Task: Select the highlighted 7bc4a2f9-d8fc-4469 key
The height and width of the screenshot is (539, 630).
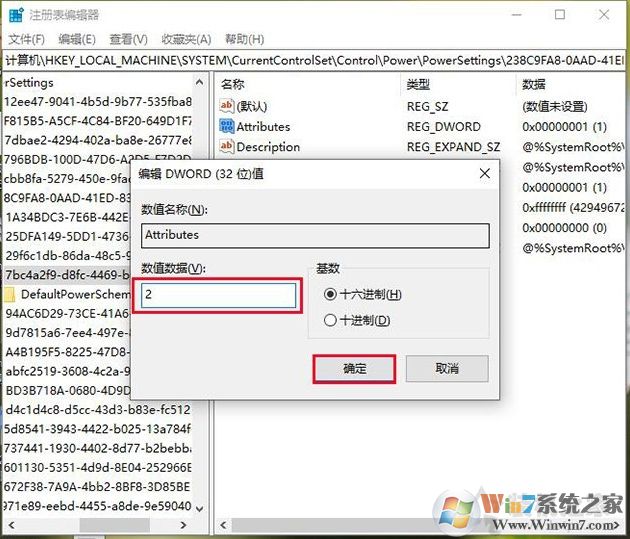Action: (x=68, y=275)
